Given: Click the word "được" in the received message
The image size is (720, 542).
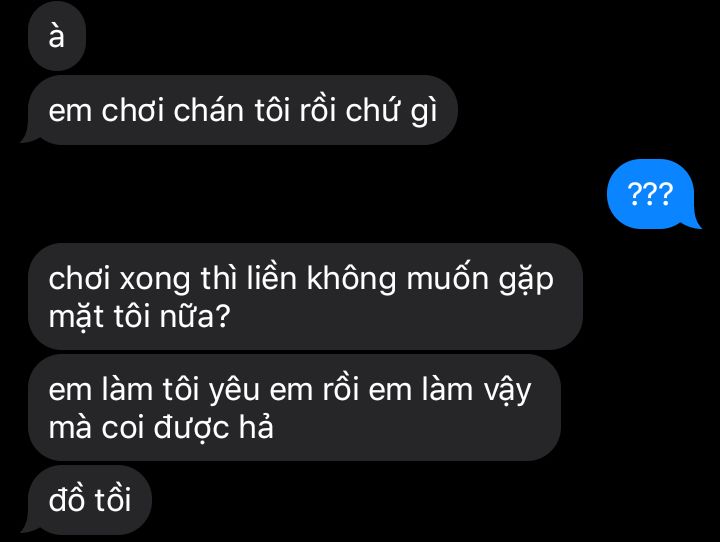Looking at the screenshot, I should tap(191, 428).
